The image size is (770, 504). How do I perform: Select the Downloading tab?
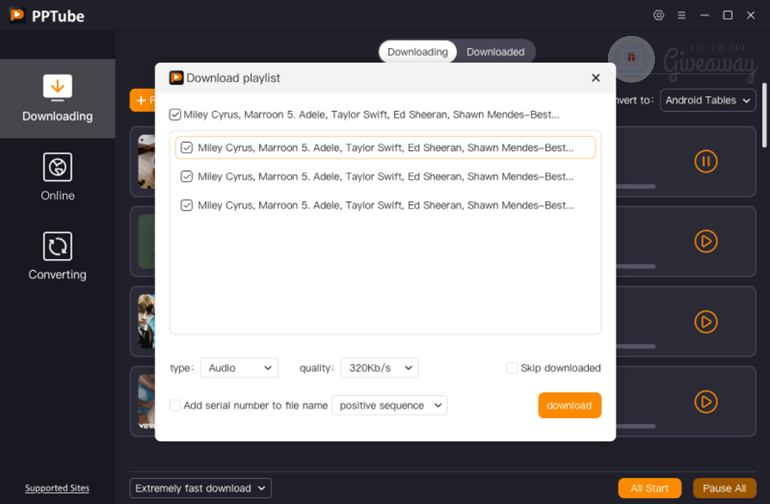[x=417, y=51]
